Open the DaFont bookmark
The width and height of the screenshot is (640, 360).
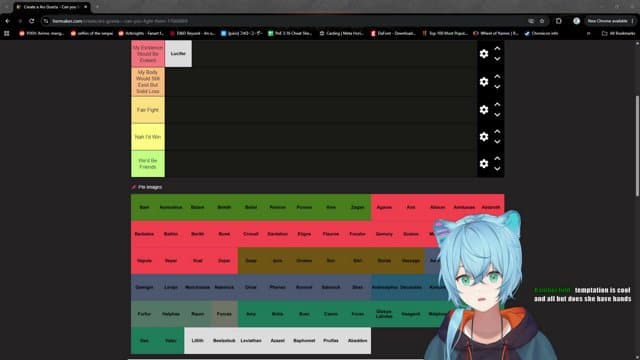[x=393, y=33]
